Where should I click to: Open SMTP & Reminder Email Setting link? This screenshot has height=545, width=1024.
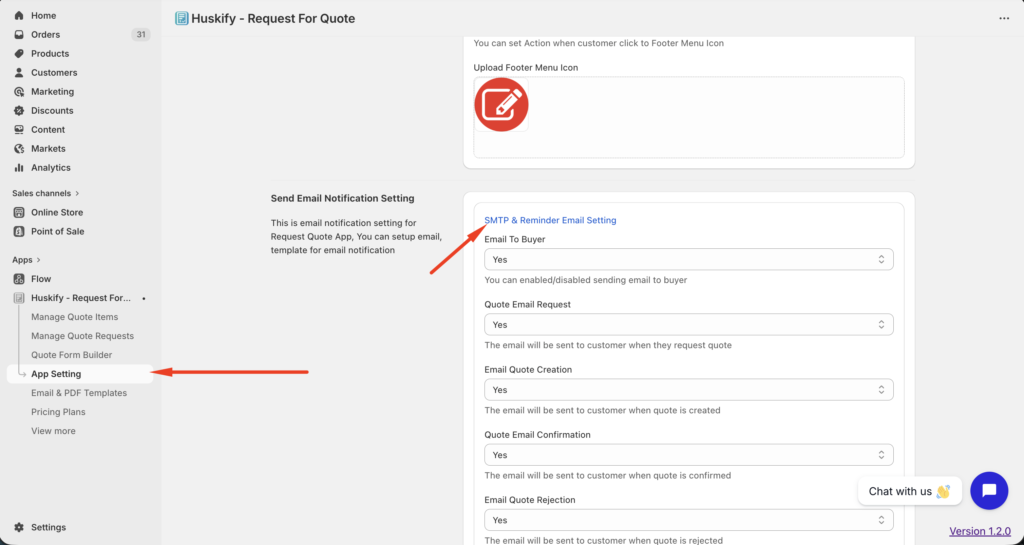[x=550, y=220]
